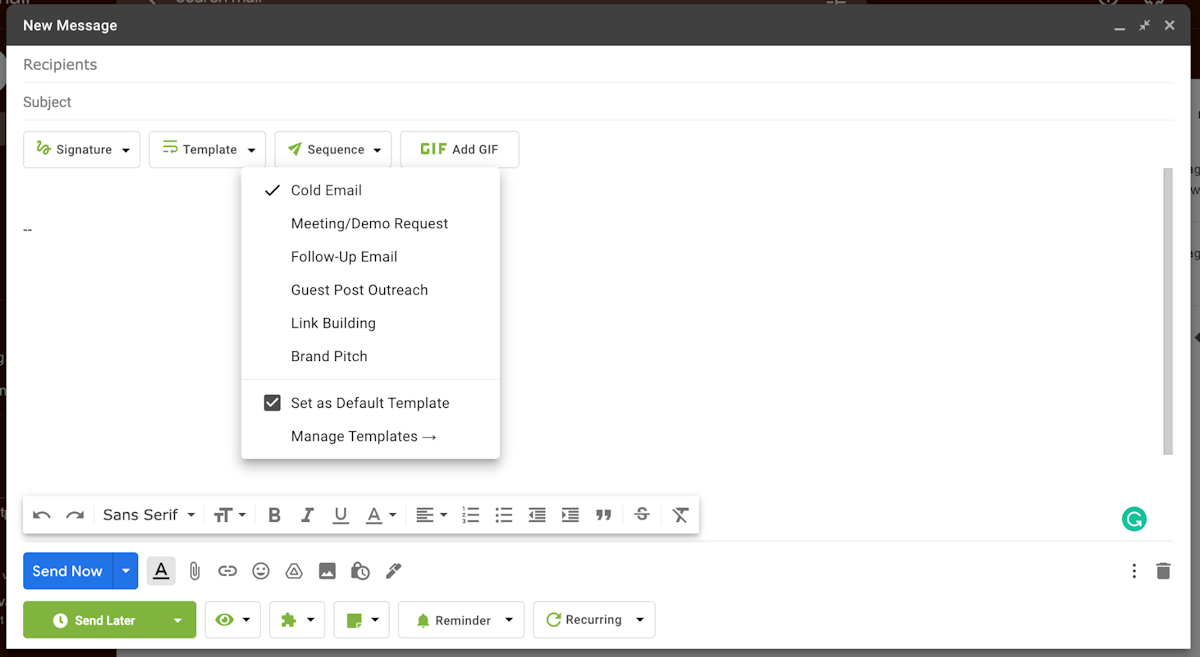The image size is (1200, 657).
Task: Insert a link with the chain icon
Action: 228,571
